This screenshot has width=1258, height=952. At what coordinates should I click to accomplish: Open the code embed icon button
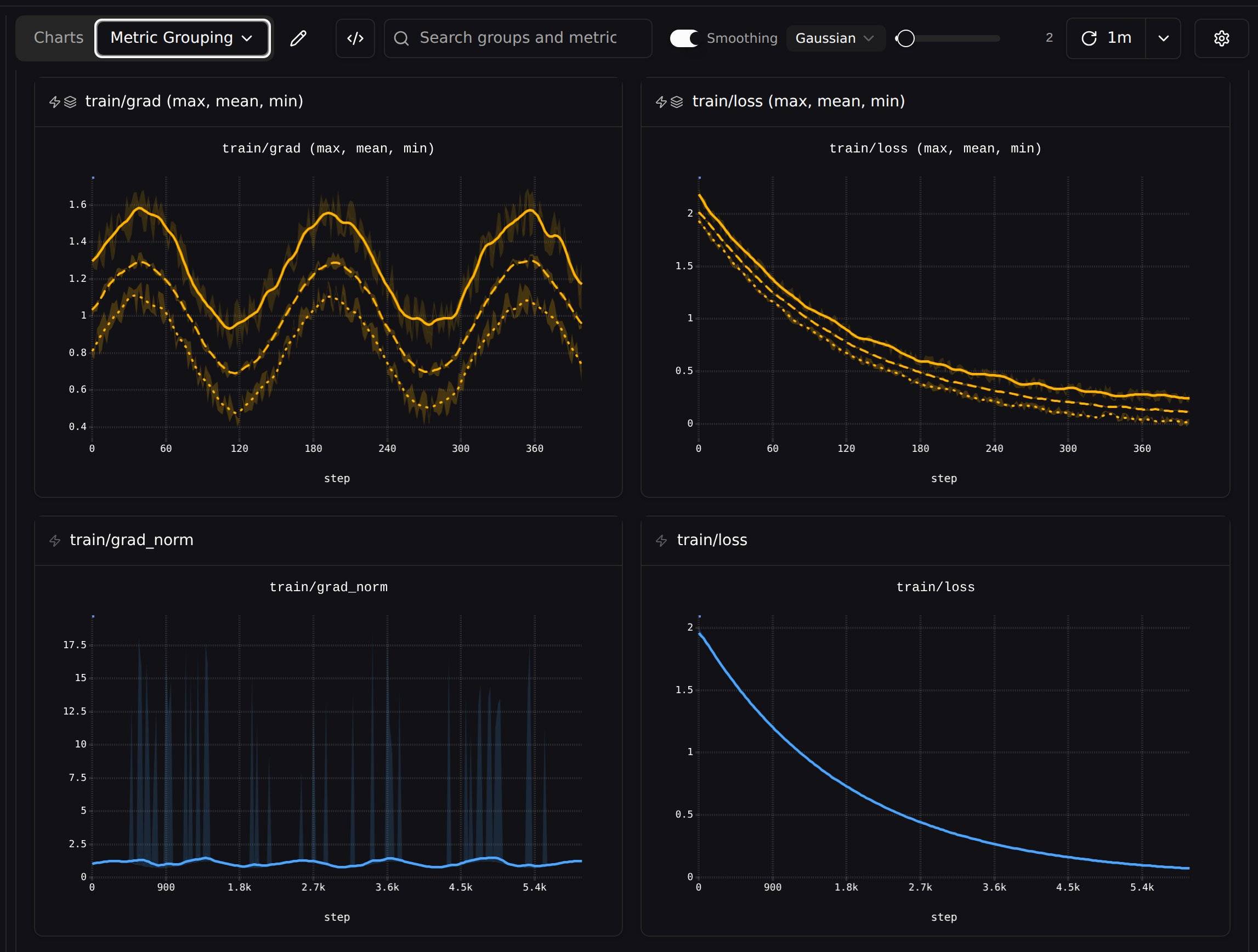tap(355, 38)
